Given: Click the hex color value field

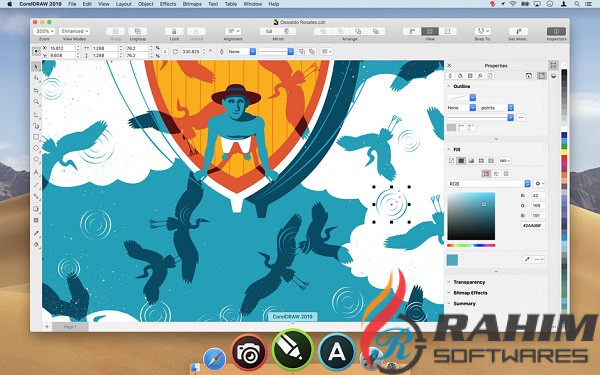Looking at the screenshot, I should coord(533,226).
